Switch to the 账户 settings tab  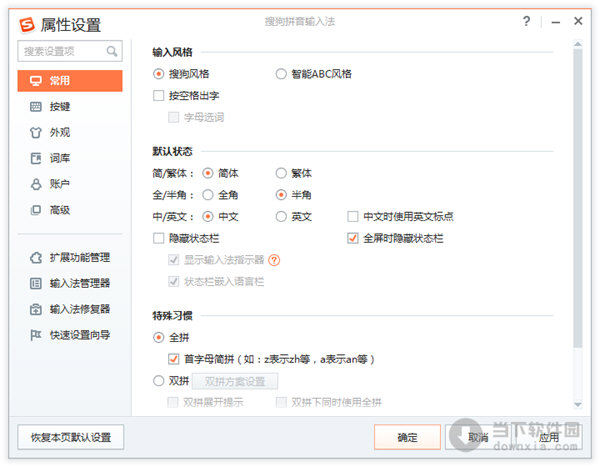pyautogui.click(x=70, y=184)
